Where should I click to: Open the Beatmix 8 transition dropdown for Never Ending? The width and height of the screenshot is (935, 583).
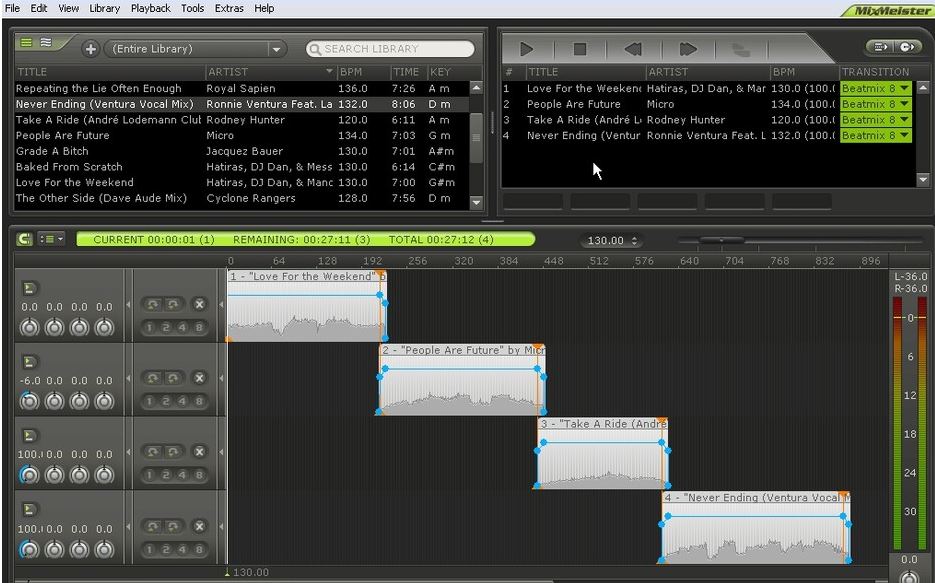pos(875,135)
